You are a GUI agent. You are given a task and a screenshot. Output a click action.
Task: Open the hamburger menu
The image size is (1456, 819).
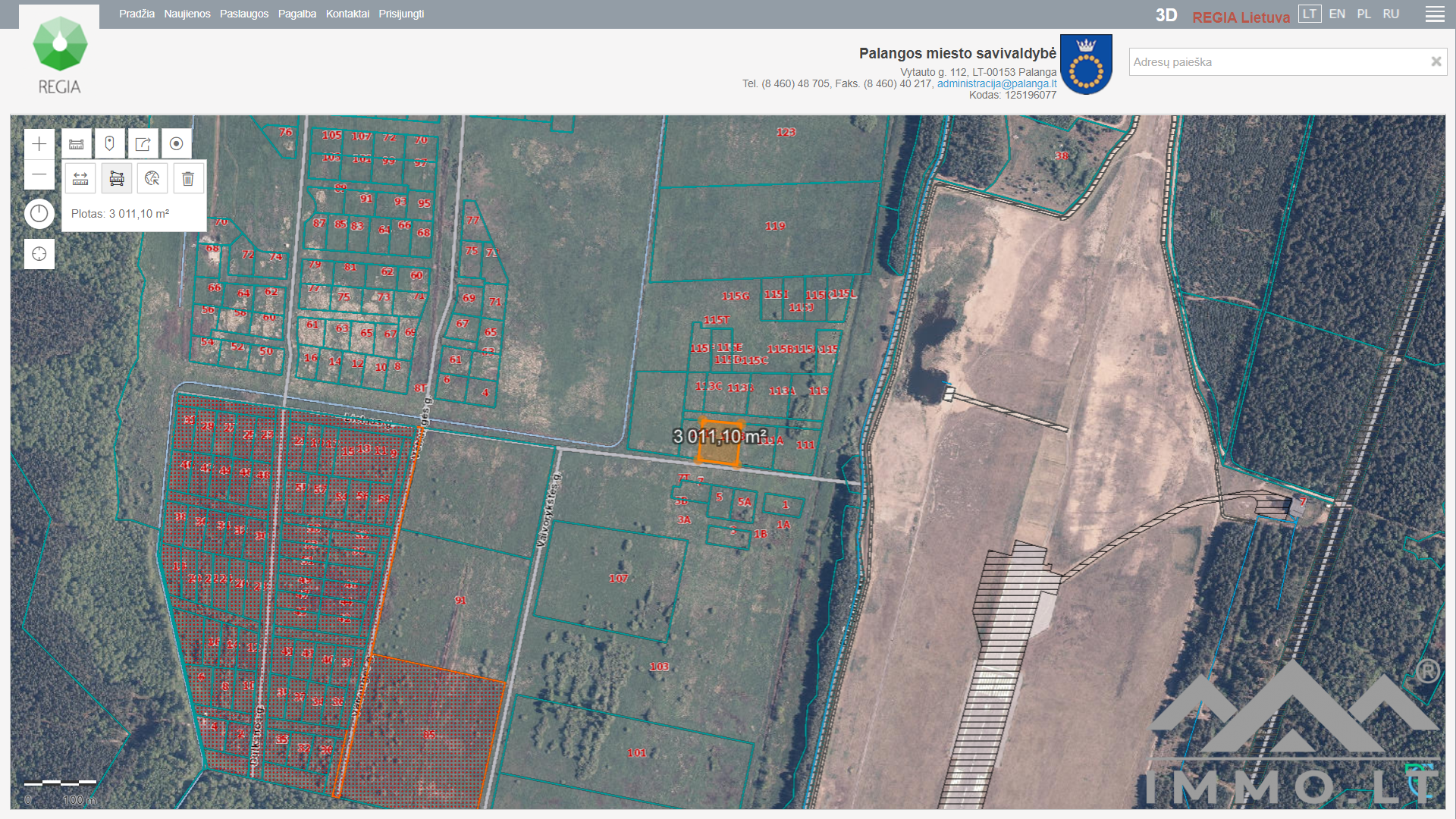coord(1435,14)
